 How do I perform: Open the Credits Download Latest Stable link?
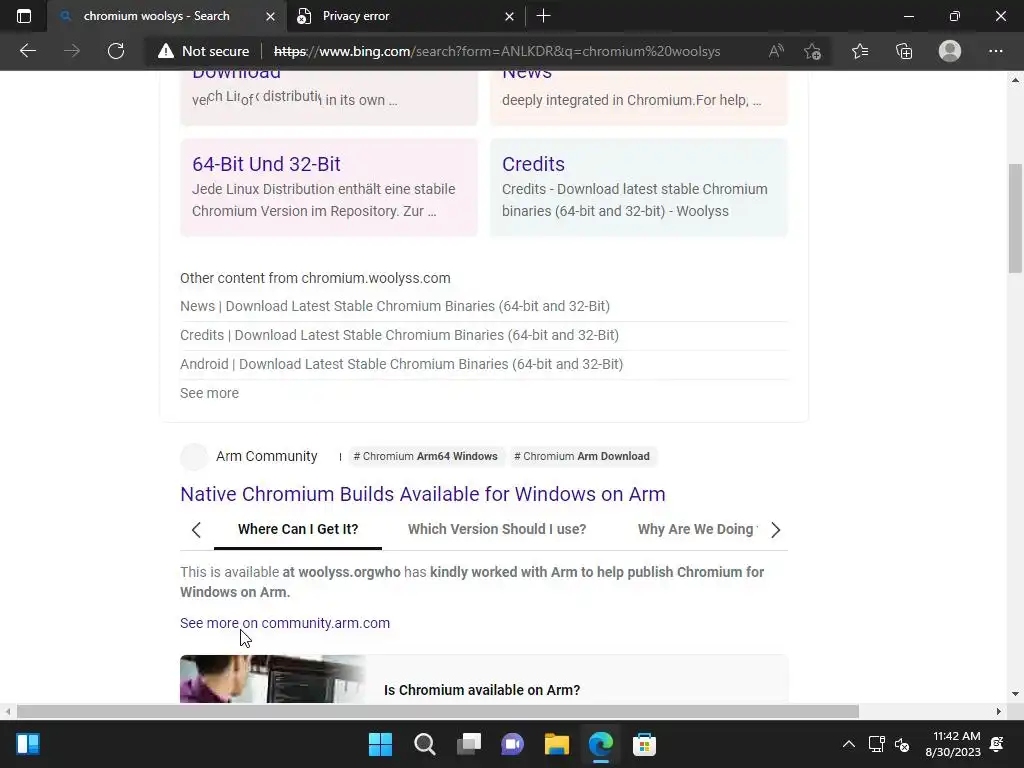(x=400, y=335)
